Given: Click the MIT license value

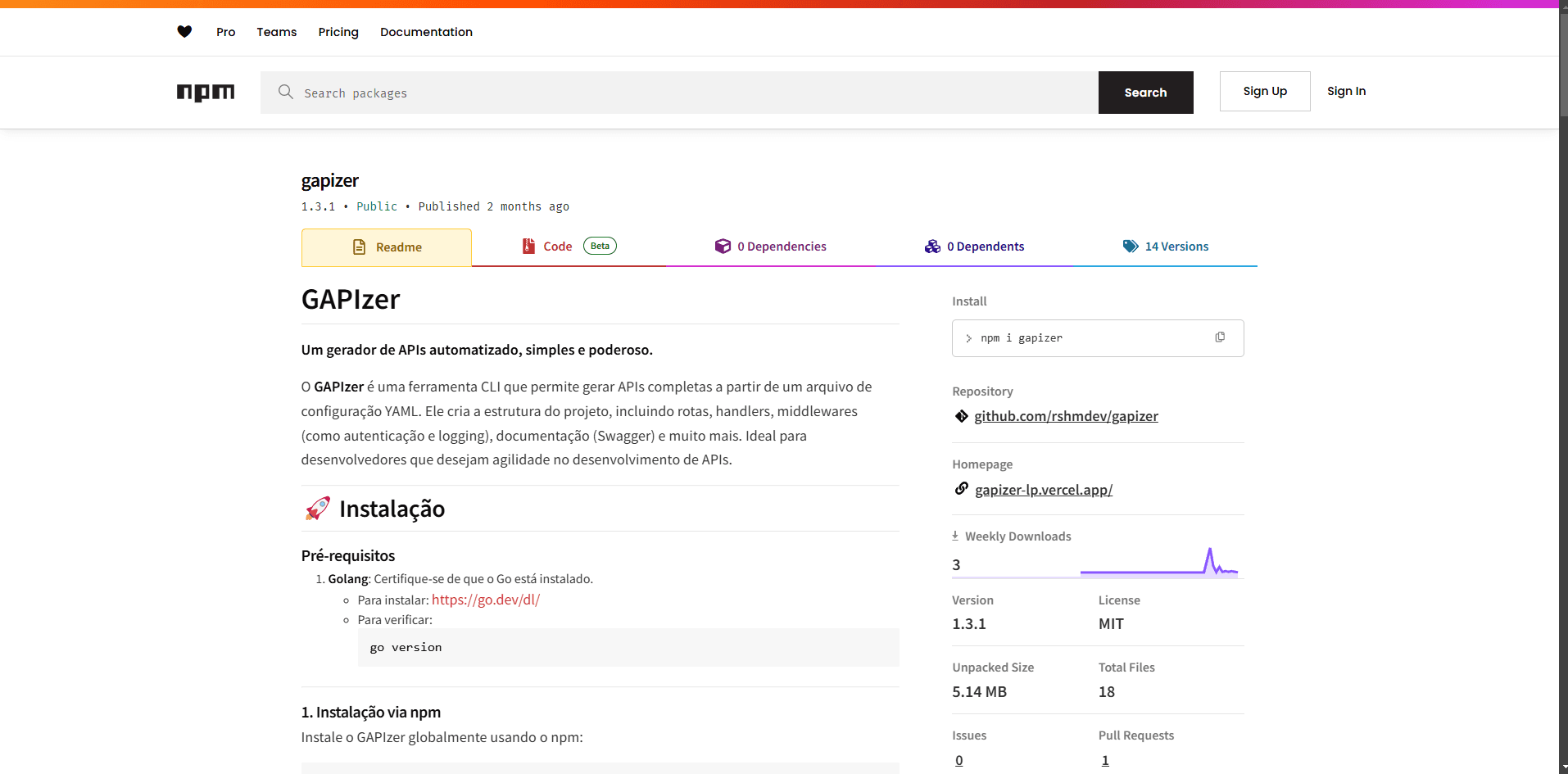Looking at the screenshot, I should 1111,623.
